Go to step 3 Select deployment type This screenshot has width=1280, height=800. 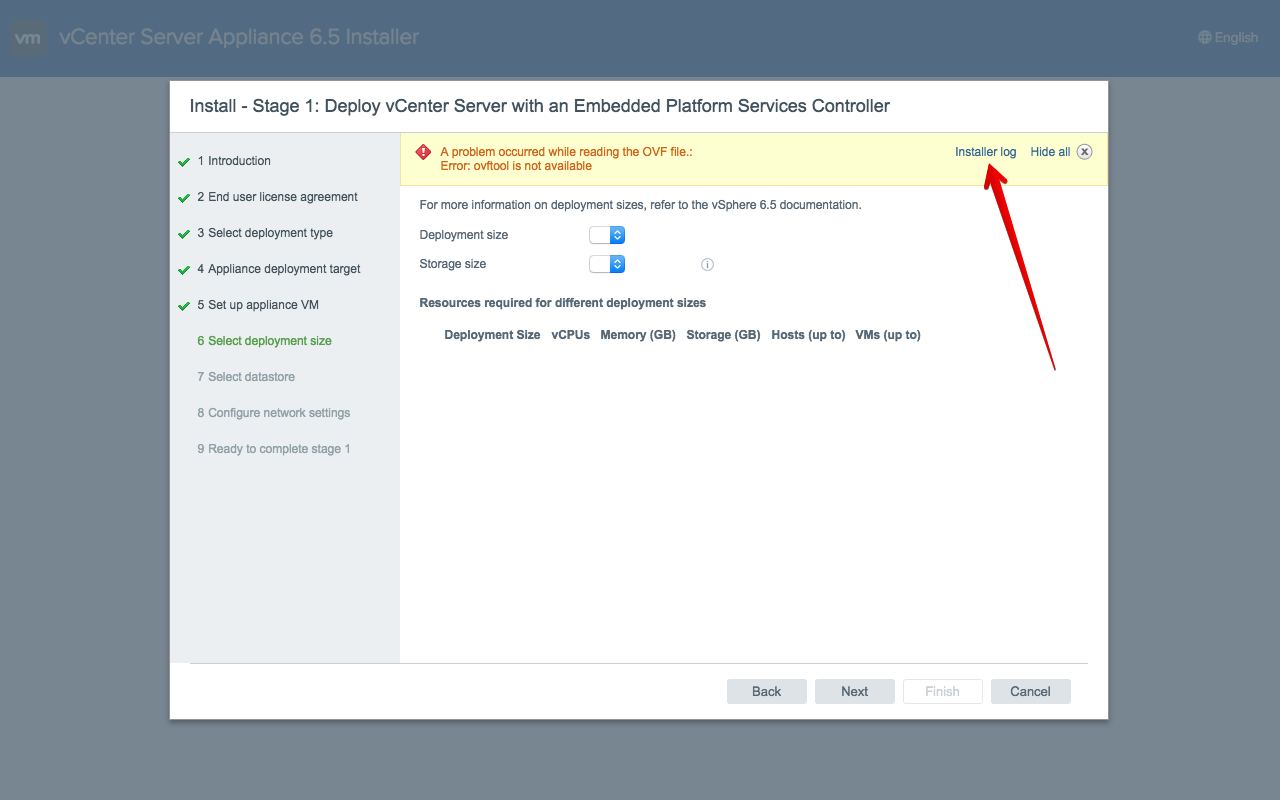(x=265, y=233)
